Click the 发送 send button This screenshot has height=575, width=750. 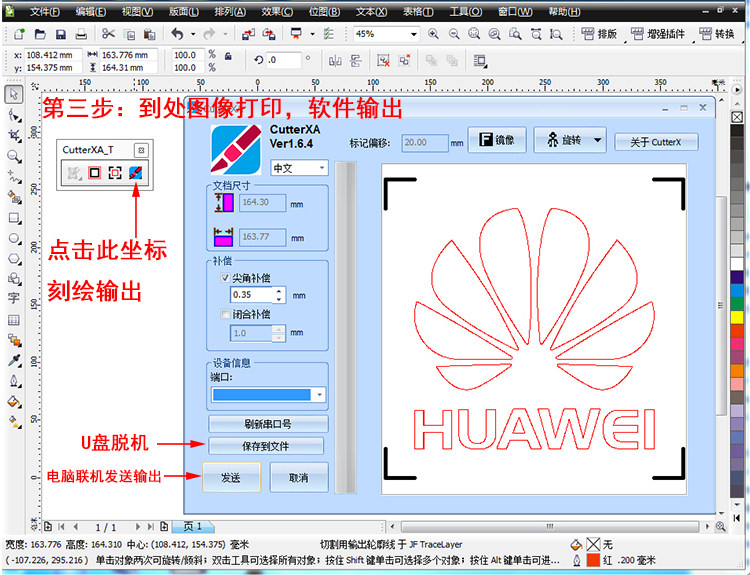click(x=232, y=477)
